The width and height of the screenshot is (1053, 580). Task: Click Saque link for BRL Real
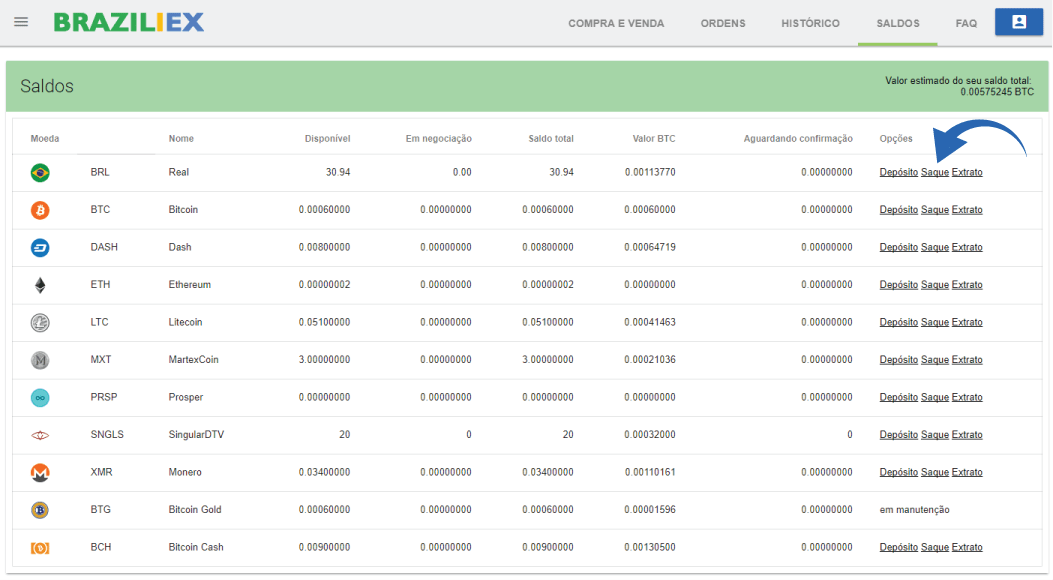click(934, 172)
